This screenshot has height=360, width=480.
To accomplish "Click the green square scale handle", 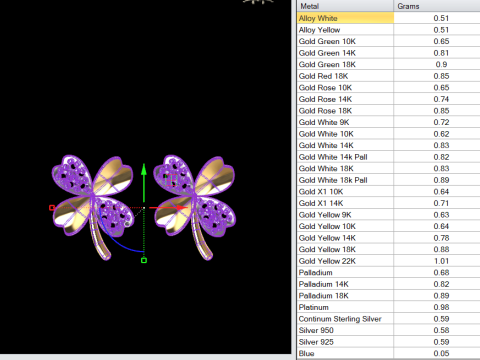I will coord(144,260).
